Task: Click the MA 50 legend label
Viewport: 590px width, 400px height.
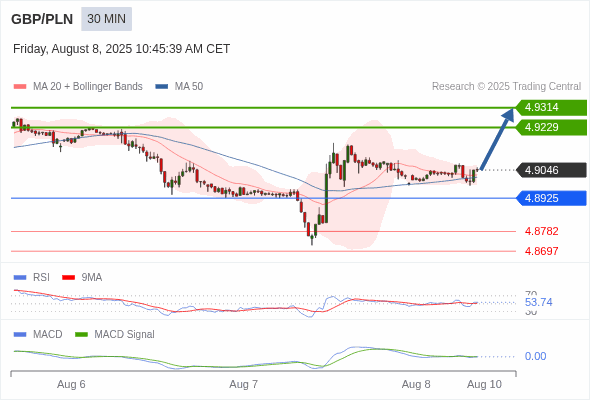Action: coord(189,87)
